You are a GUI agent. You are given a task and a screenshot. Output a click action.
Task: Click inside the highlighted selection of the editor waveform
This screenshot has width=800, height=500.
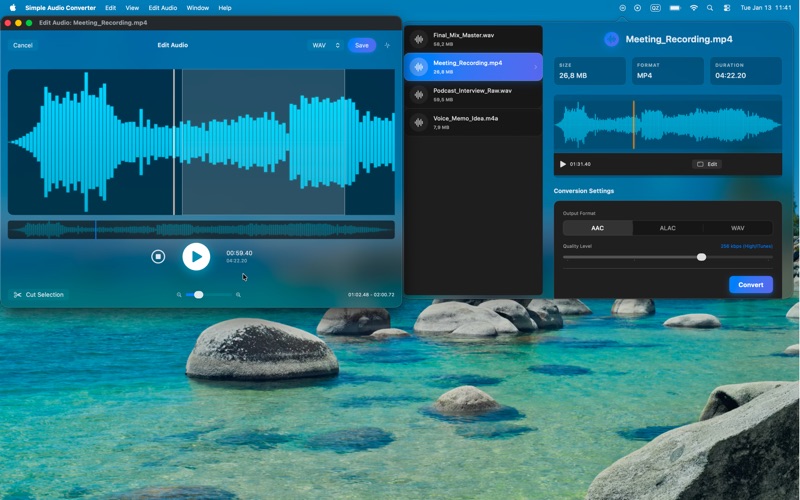[x=263, y=142]
